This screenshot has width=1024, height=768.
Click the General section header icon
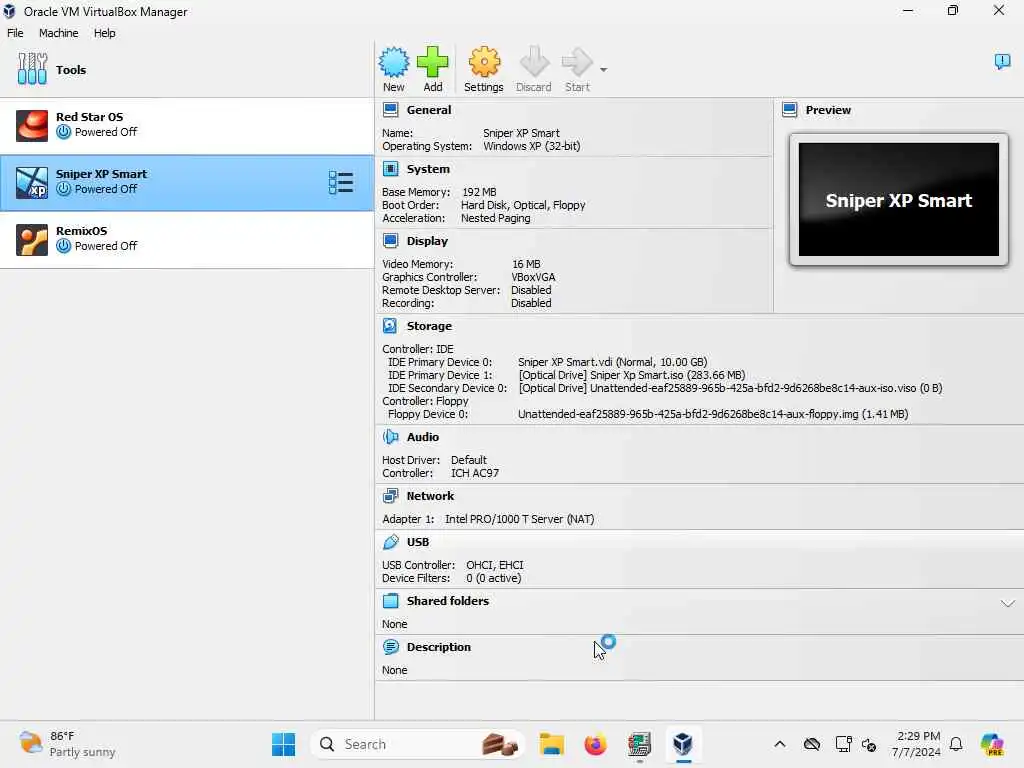(x=391, y=110)
